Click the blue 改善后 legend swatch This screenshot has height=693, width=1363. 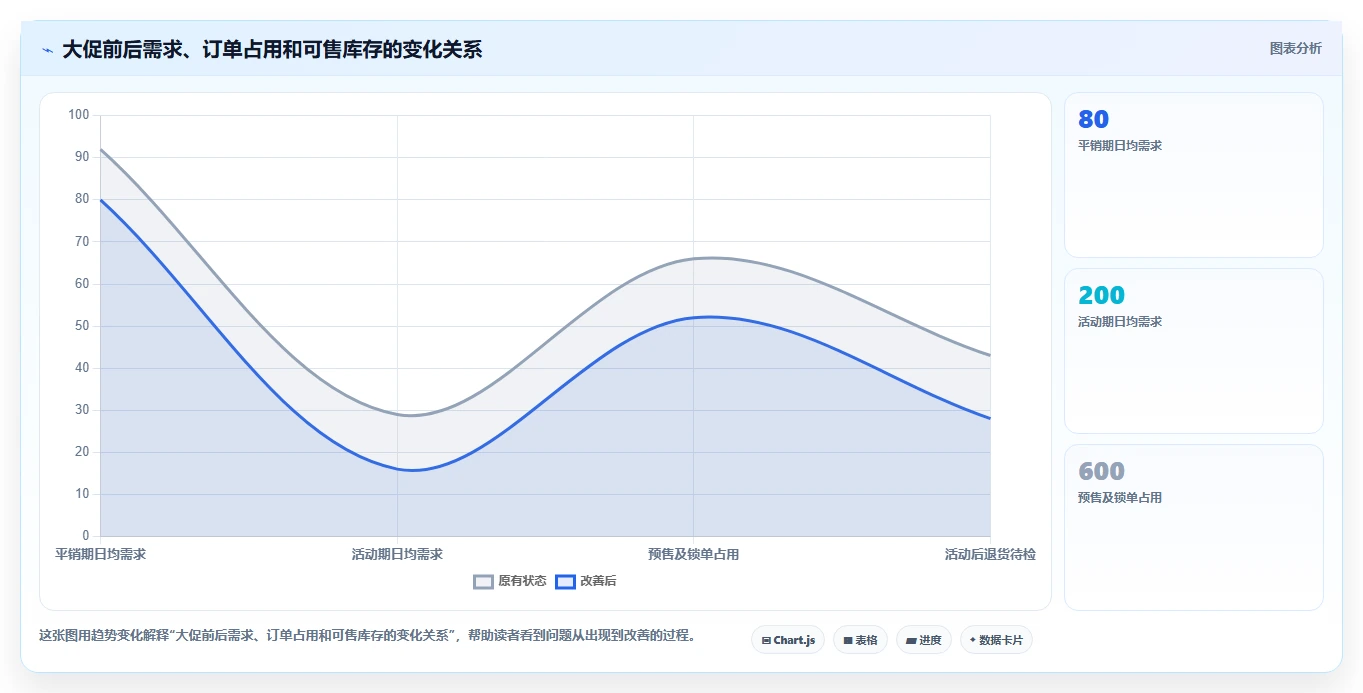tap(565, 581)
